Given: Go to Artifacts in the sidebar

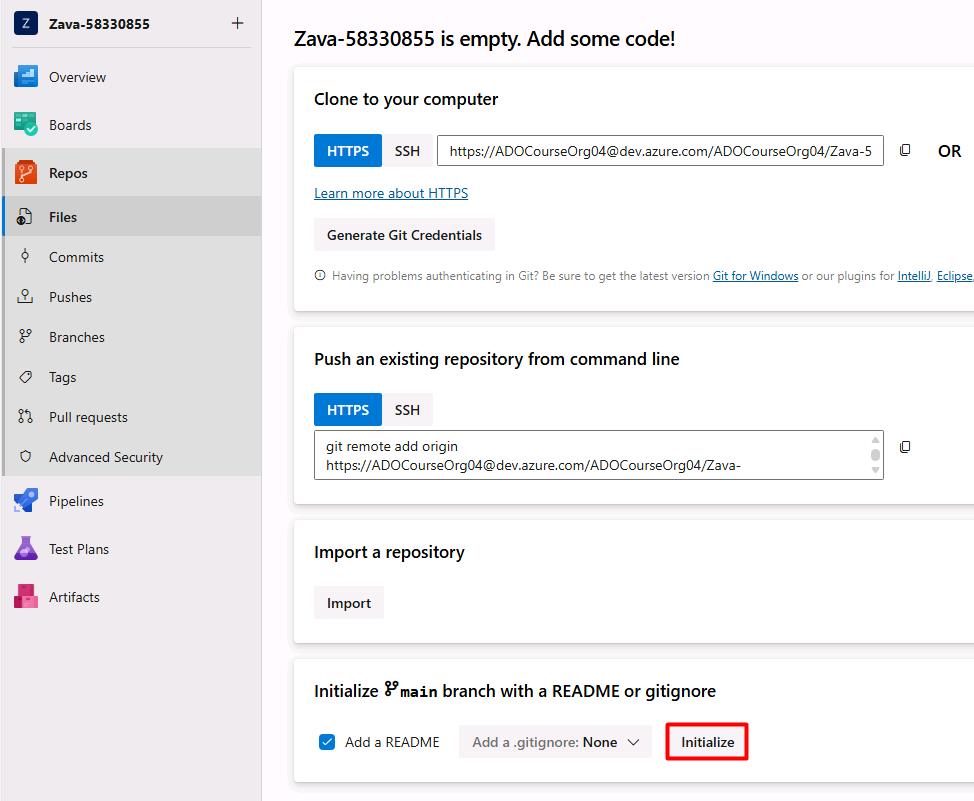Looking at the screenshot, I should [74, 597].
